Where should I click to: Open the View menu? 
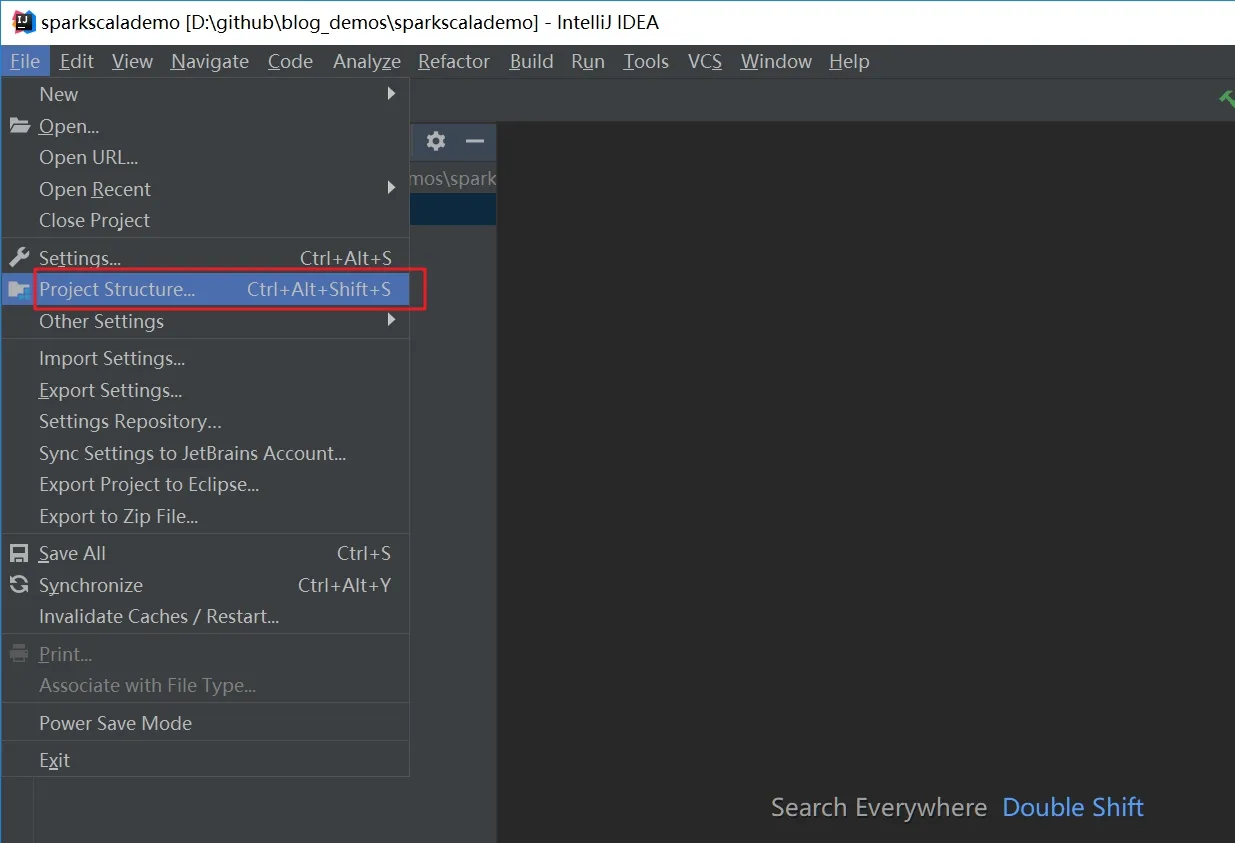coord(132,61)
